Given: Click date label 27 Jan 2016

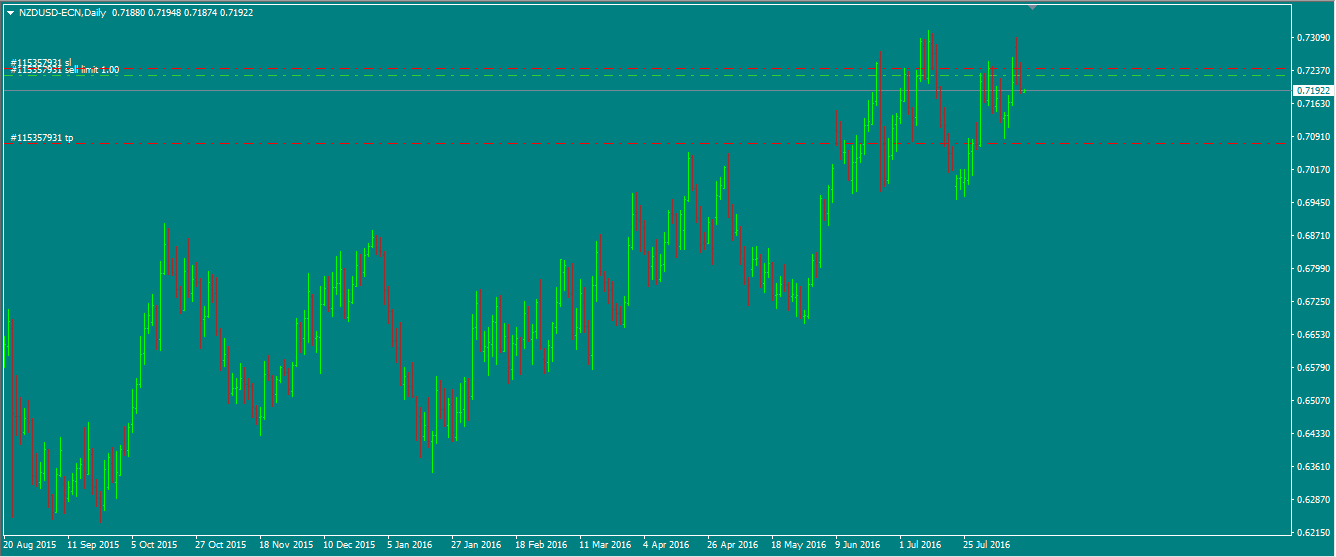Looking at the screenshot, I should (476, 545).
